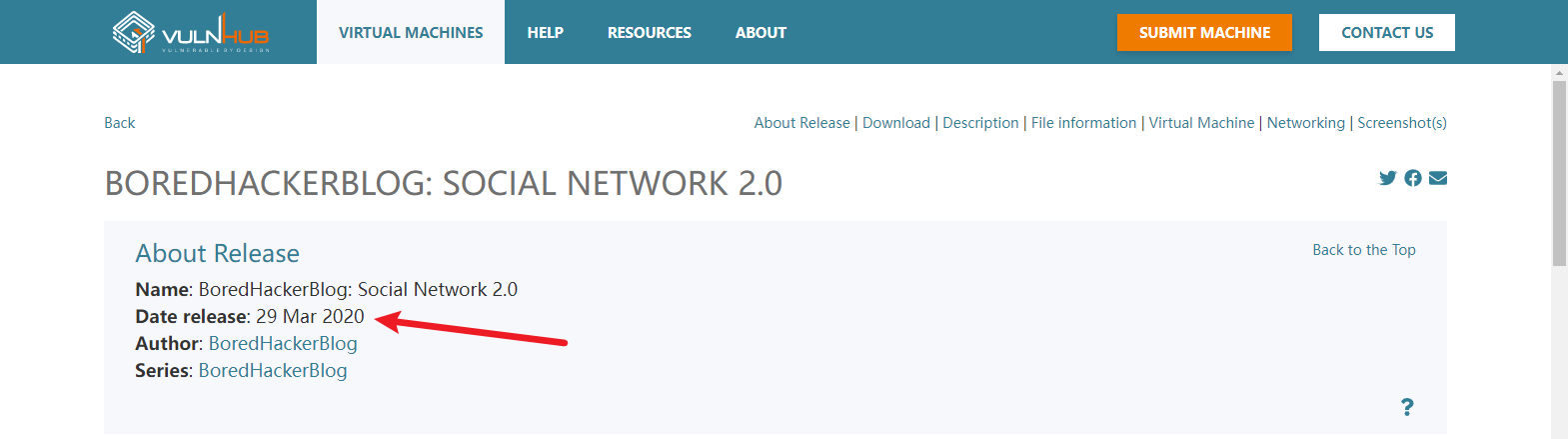The height and width of the screenshot is (439, 1568).
Task: Jump to Networking section link
Action: (1306, 123)
